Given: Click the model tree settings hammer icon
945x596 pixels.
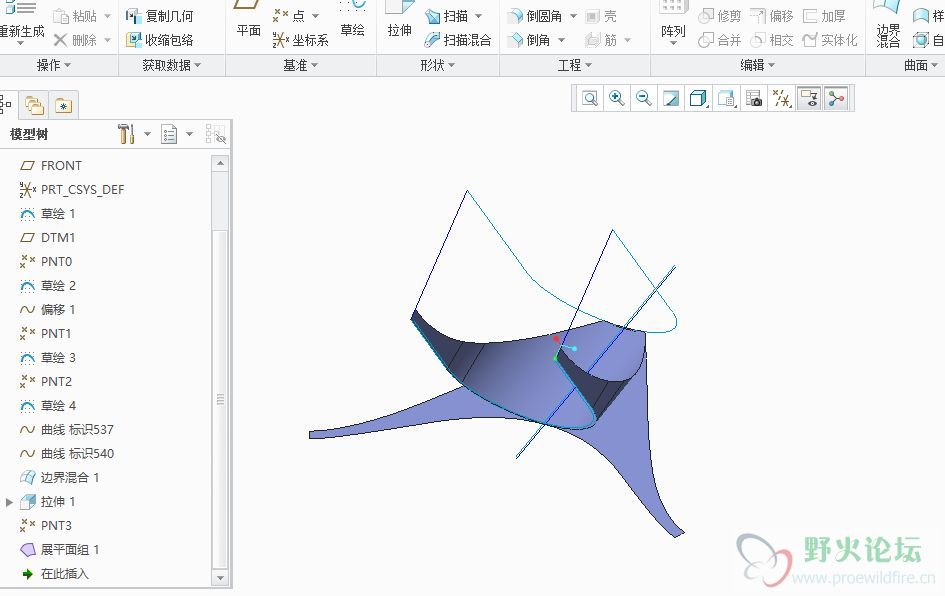Looking at the screenshot, I should [x=126, y=134].
